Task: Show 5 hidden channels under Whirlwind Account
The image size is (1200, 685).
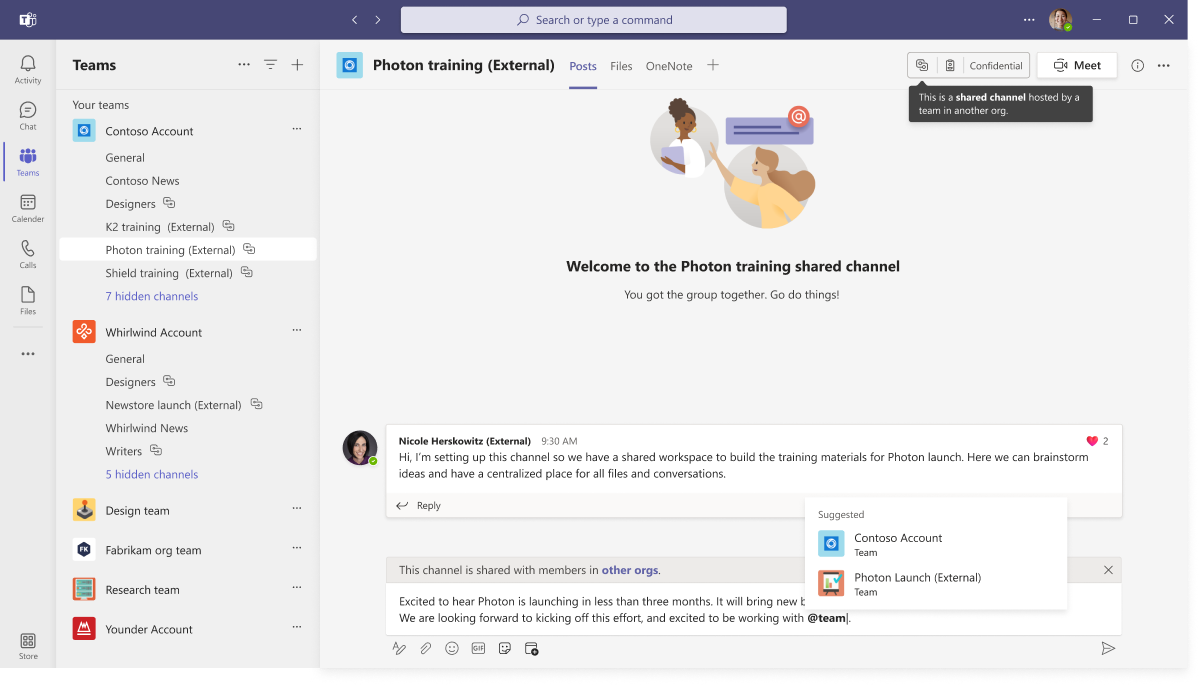Action: click(151, 474)
